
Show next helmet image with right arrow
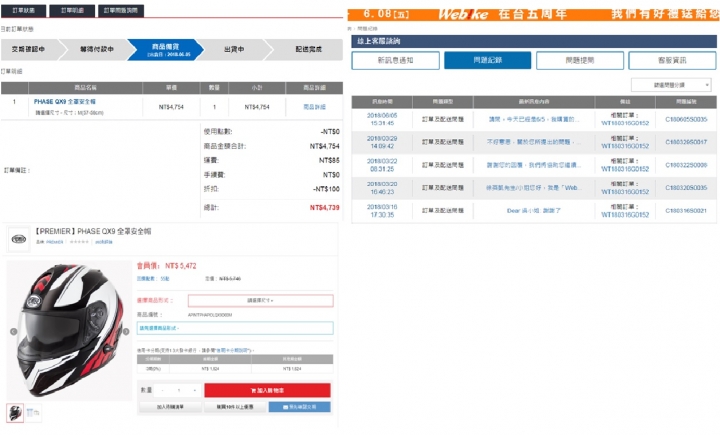pyautogui.click(x=126, y=331)
